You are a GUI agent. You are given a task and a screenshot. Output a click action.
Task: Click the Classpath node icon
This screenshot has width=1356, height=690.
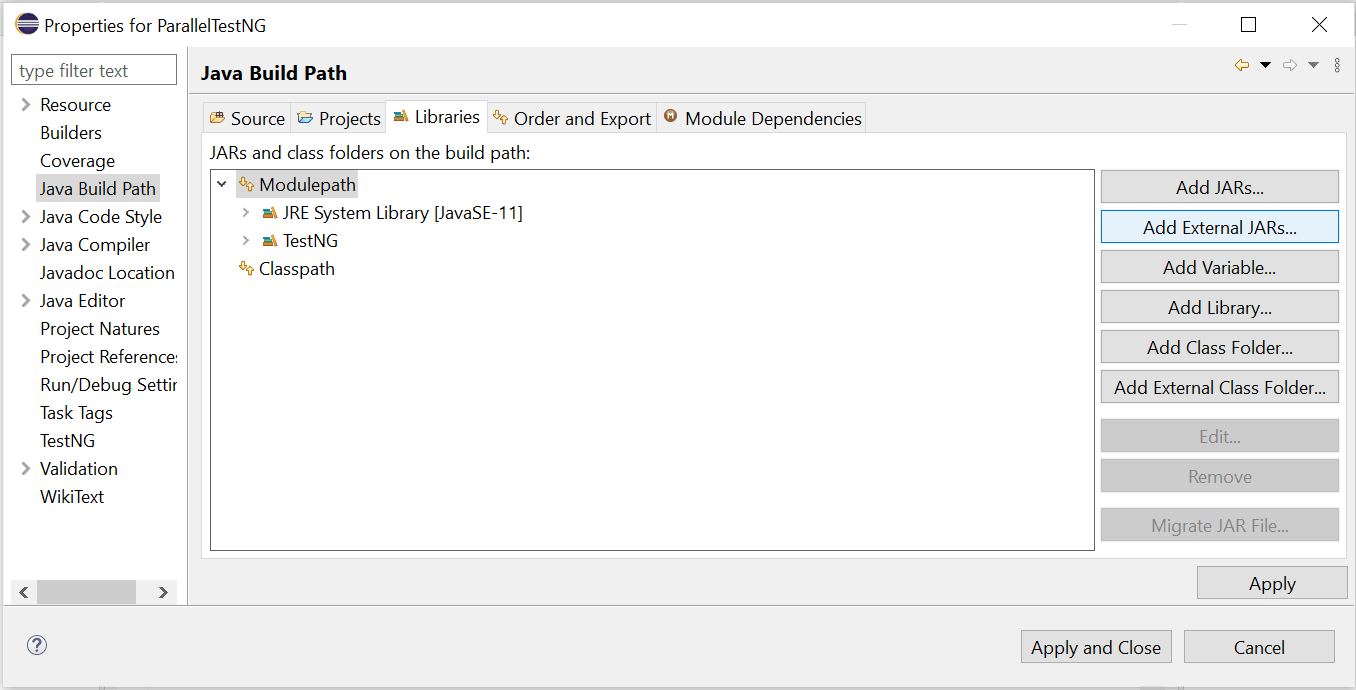[x=246, y=269]
